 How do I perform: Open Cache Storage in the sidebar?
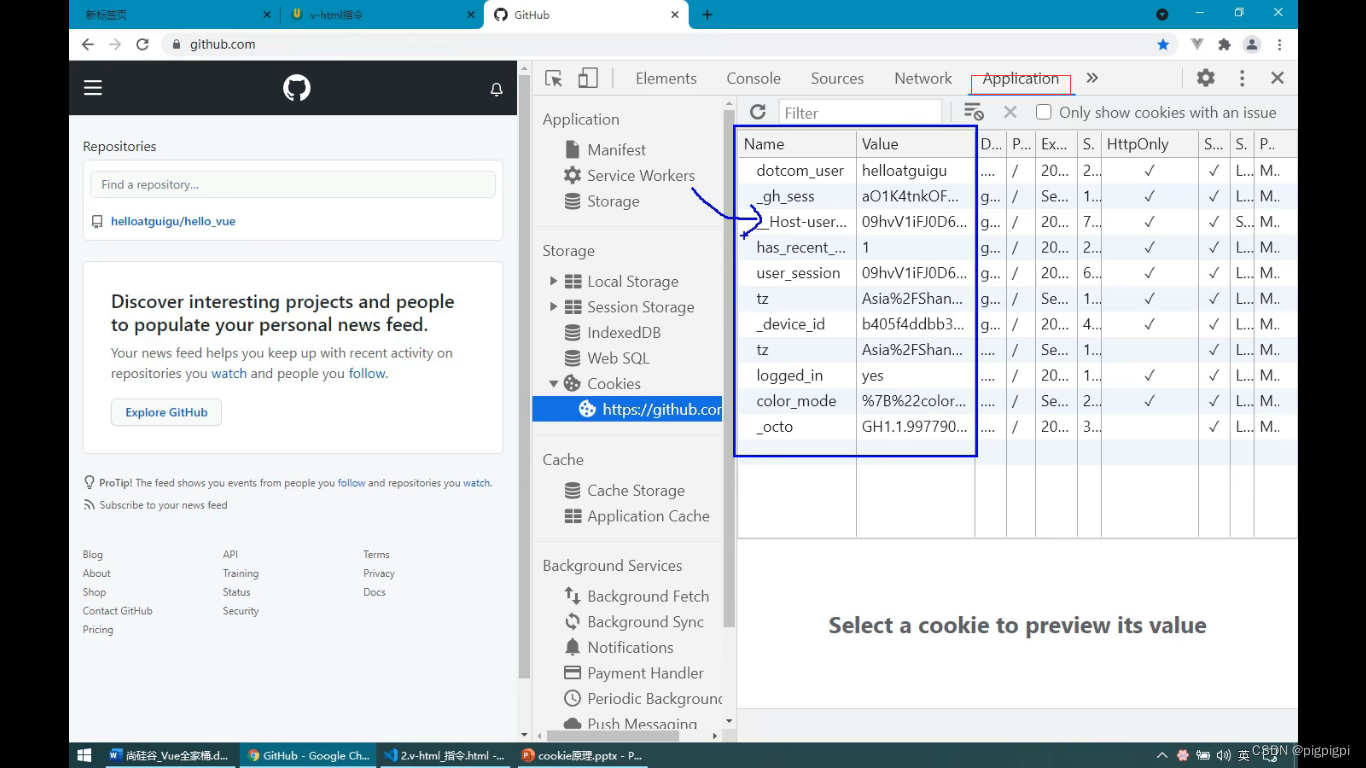click(x=636, y=490)
